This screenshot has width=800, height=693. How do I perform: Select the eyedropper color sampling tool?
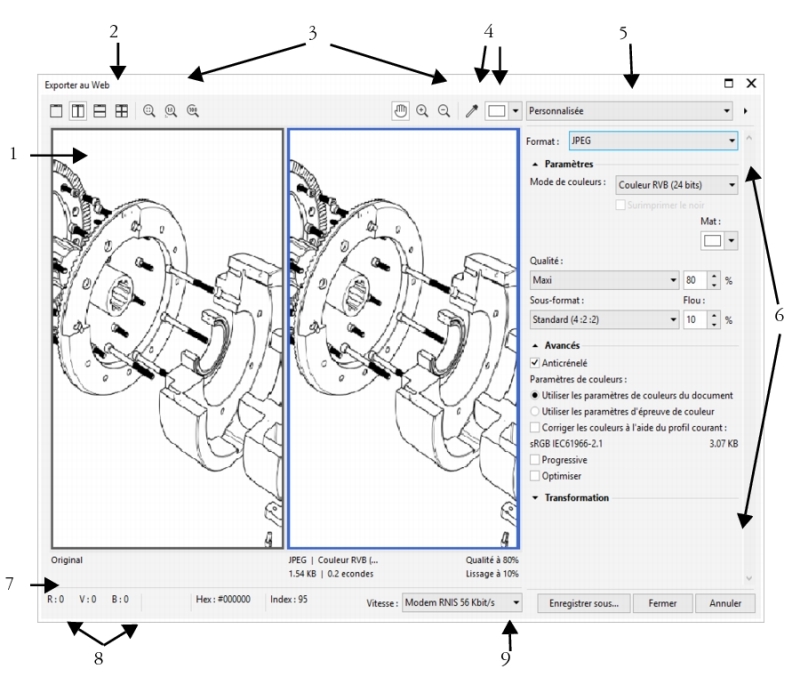[471, 112]
